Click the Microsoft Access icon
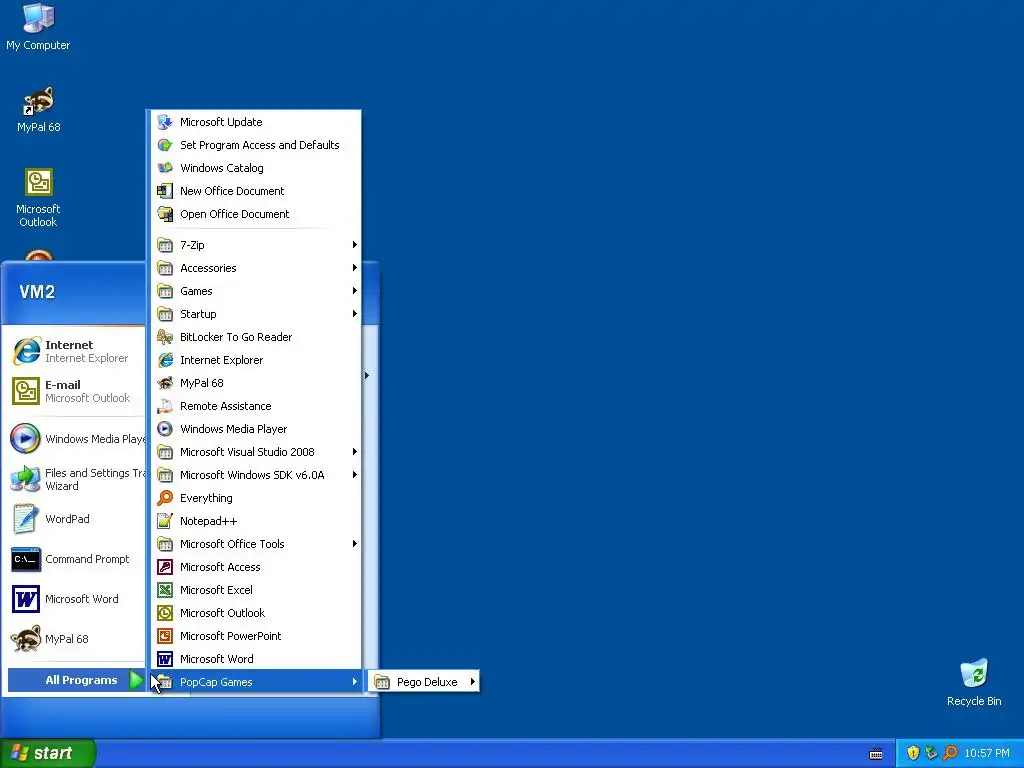The width and height of the screenshot is (1024, 768). pyautogui.click(x=165, y=567)
